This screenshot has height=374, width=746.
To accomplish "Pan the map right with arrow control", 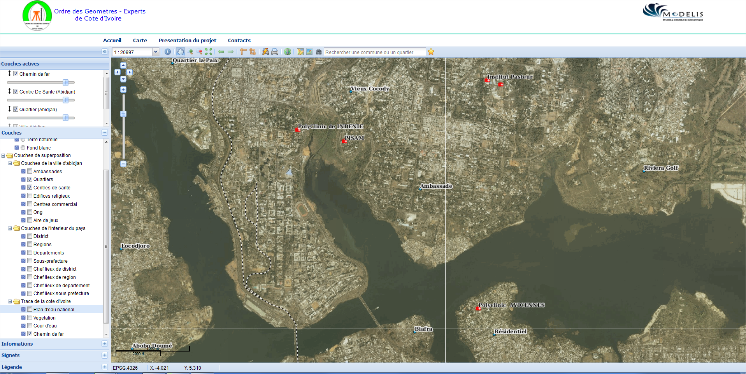I will (x=129, y=72).
